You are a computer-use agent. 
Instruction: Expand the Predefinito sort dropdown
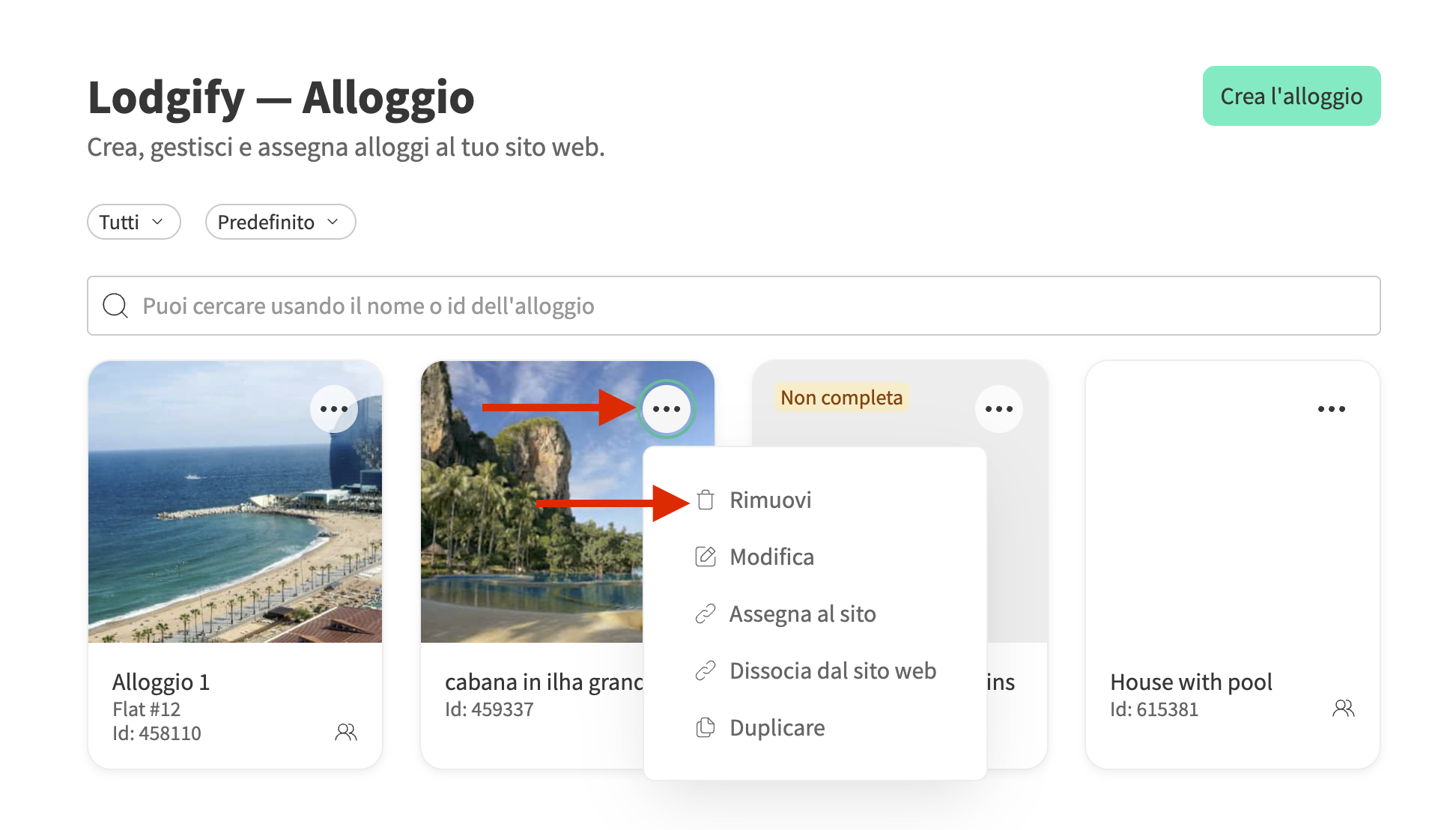tap(280, 222)
